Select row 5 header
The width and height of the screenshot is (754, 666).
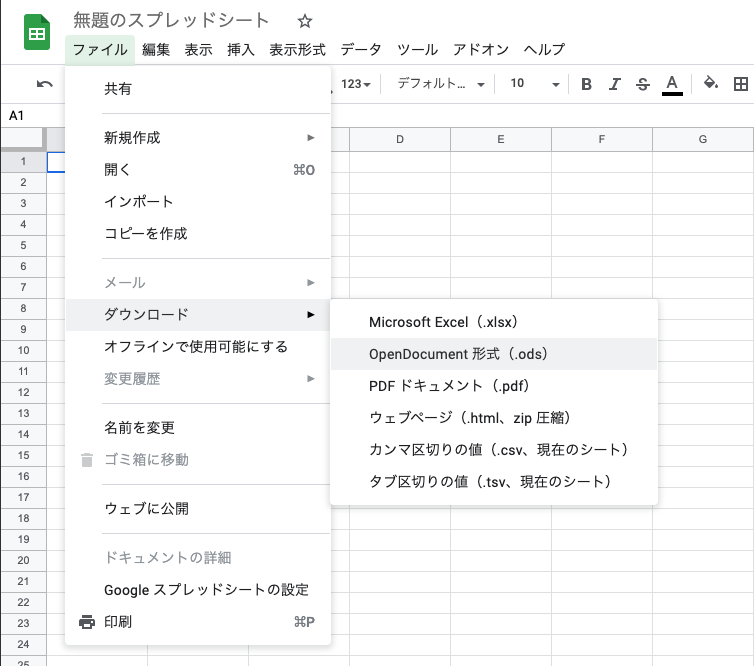point(23,245)
